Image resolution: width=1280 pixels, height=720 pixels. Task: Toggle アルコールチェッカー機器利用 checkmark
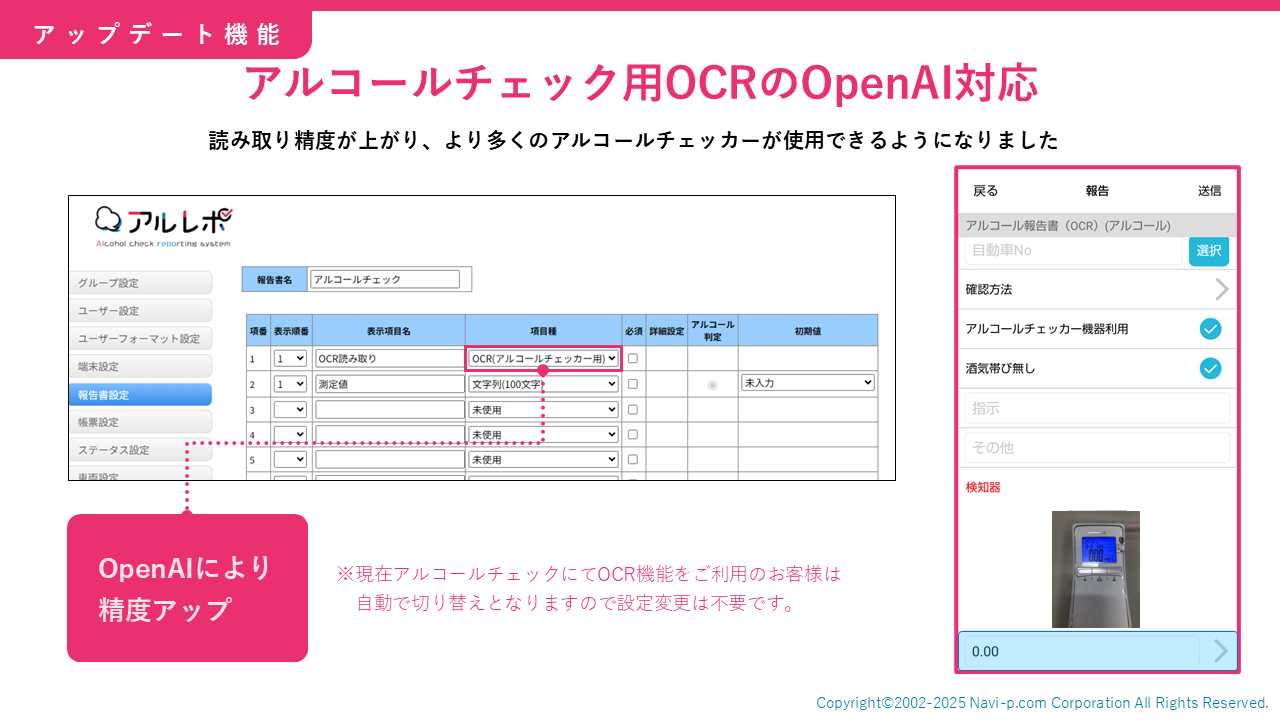[x=1210, y=329]
